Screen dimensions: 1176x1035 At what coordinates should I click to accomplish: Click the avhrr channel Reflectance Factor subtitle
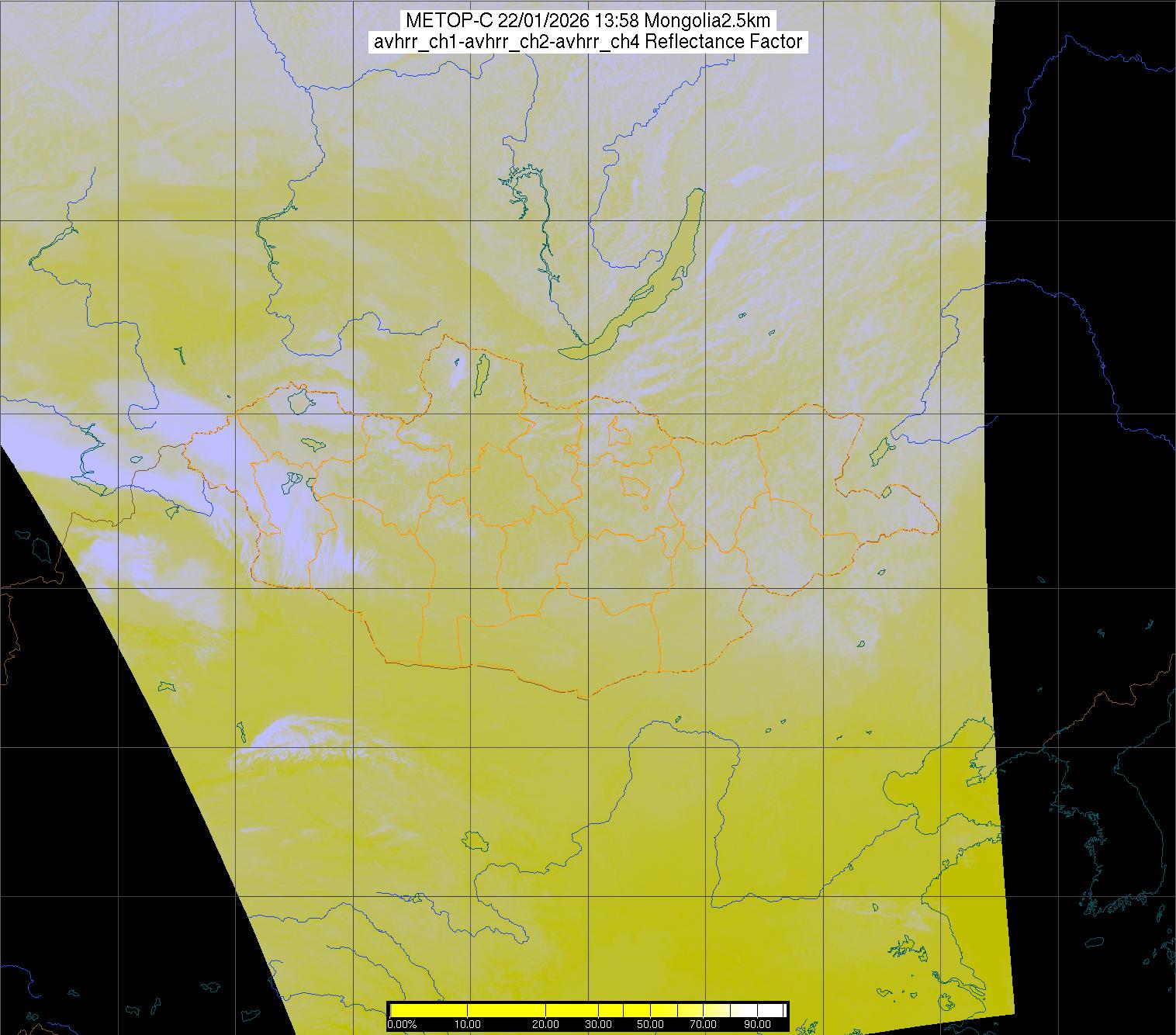(x=587, y=42)
